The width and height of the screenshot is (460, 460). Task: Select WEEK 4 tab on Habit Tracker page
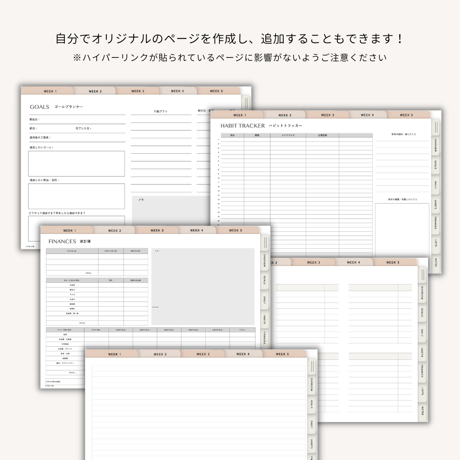pyautogui.click(x=368, y=115)
